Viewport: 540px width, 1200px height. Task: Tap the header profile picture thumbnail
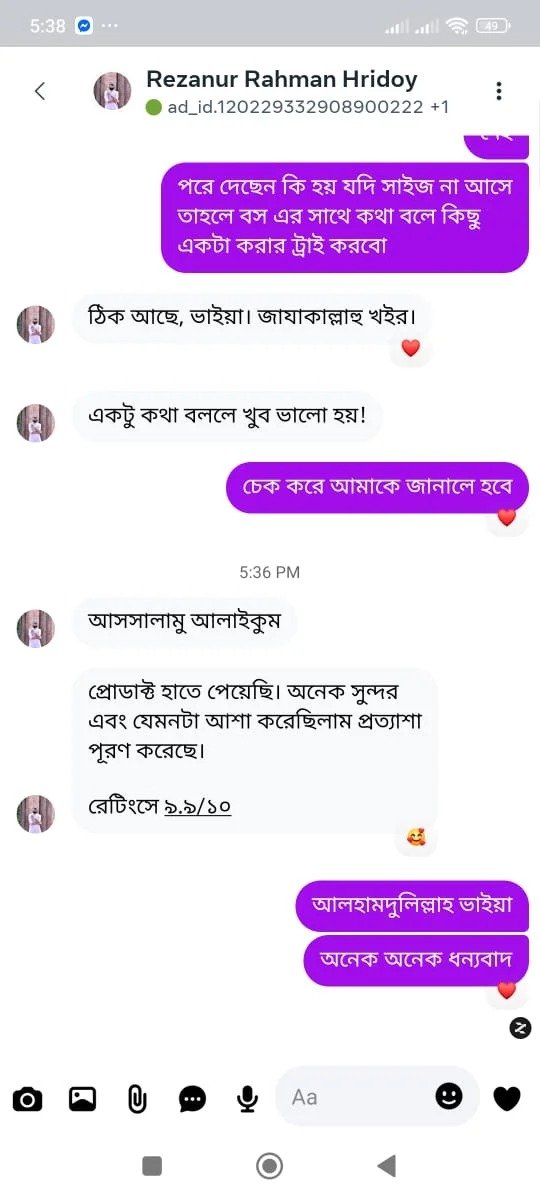tap(112, 91)
